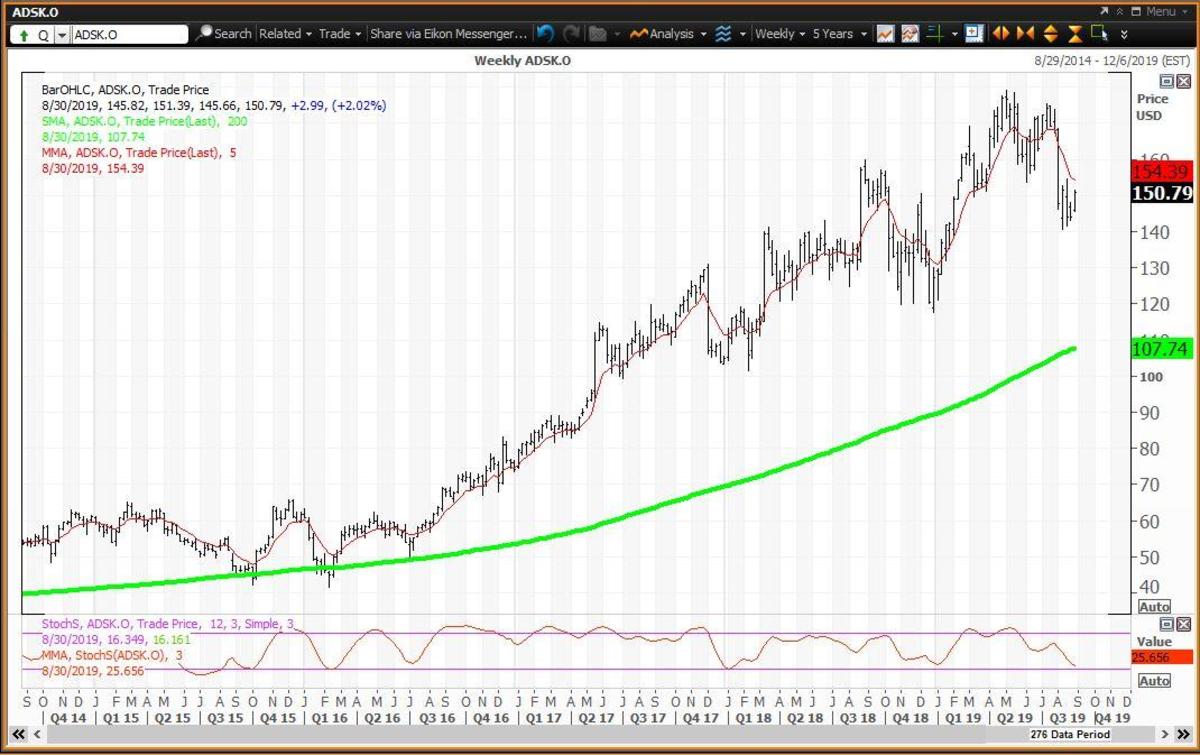Open the Weekly interval dropdown
Image resolution: width=1200 pixels, height=755 pixels.
pos(780,34)
